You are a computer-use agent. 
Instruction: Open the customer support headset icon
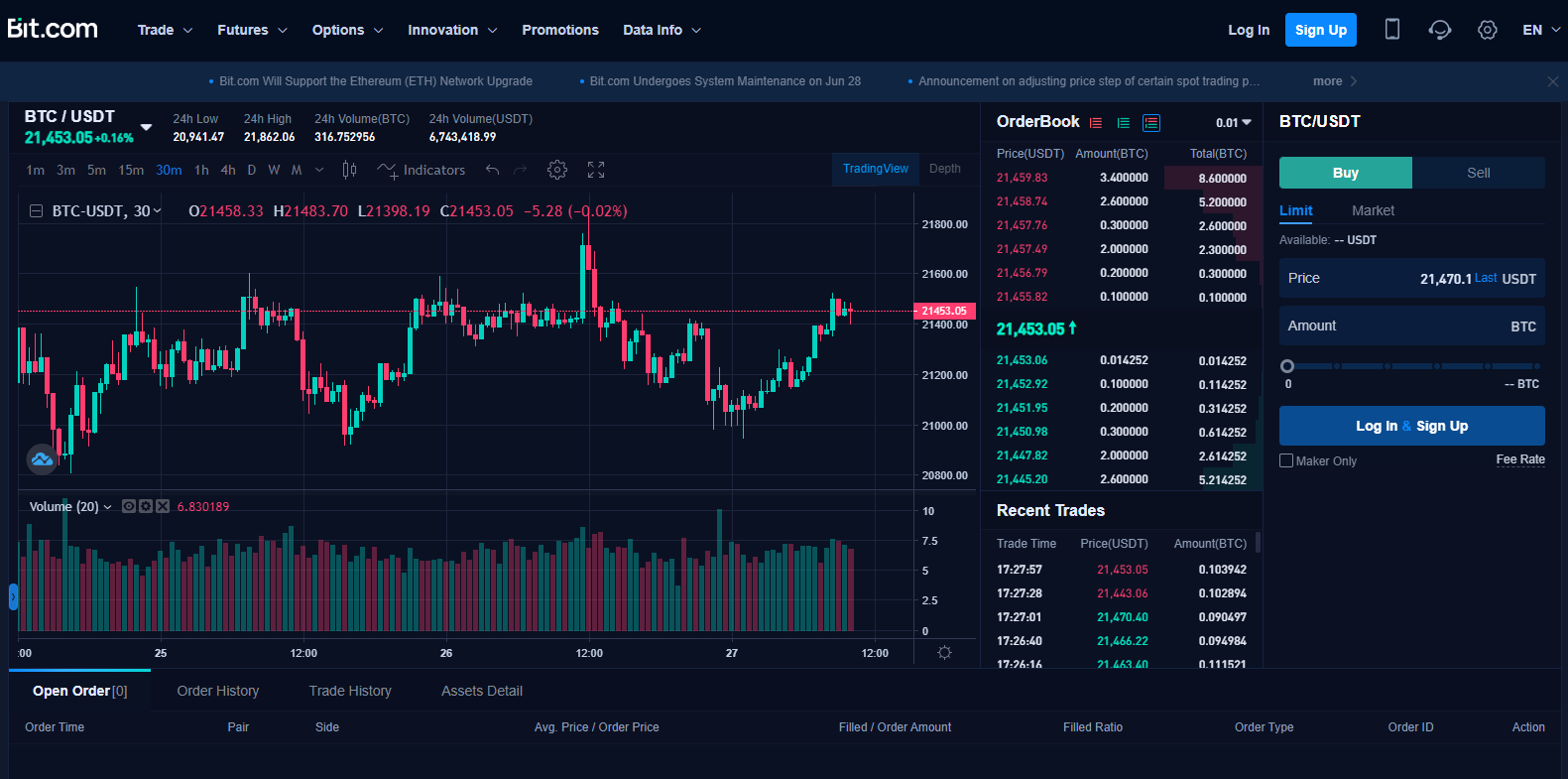pos(1440,30)
